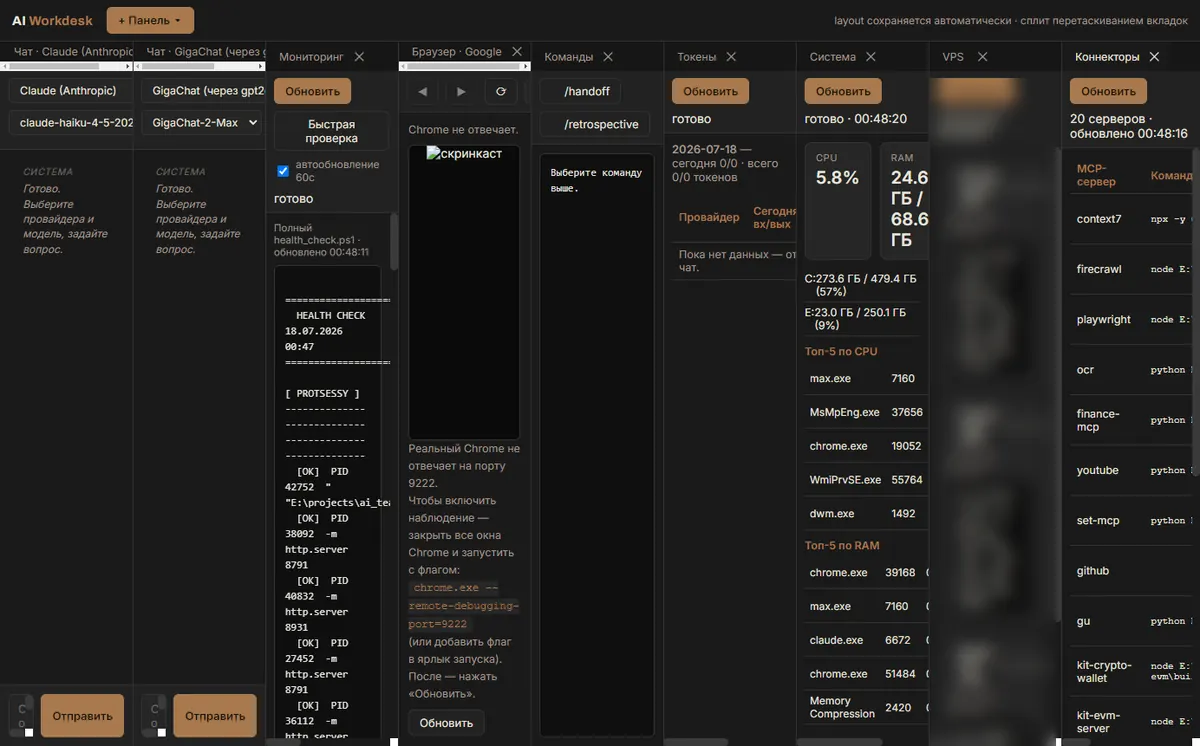Switch to the Команды tab

point(569,57)
